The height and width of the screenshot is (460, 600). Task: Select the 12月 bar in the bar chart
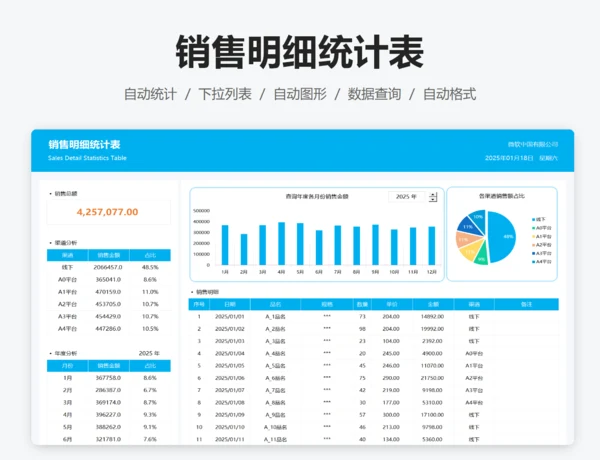432,246
